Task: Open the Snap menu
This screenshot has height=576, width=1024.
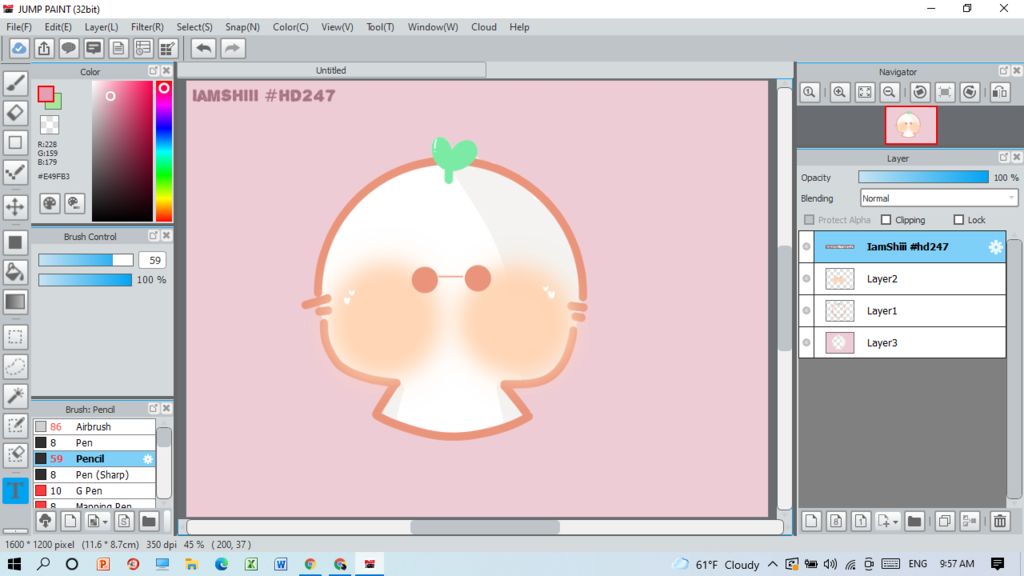Action: [x=242, y=27]
